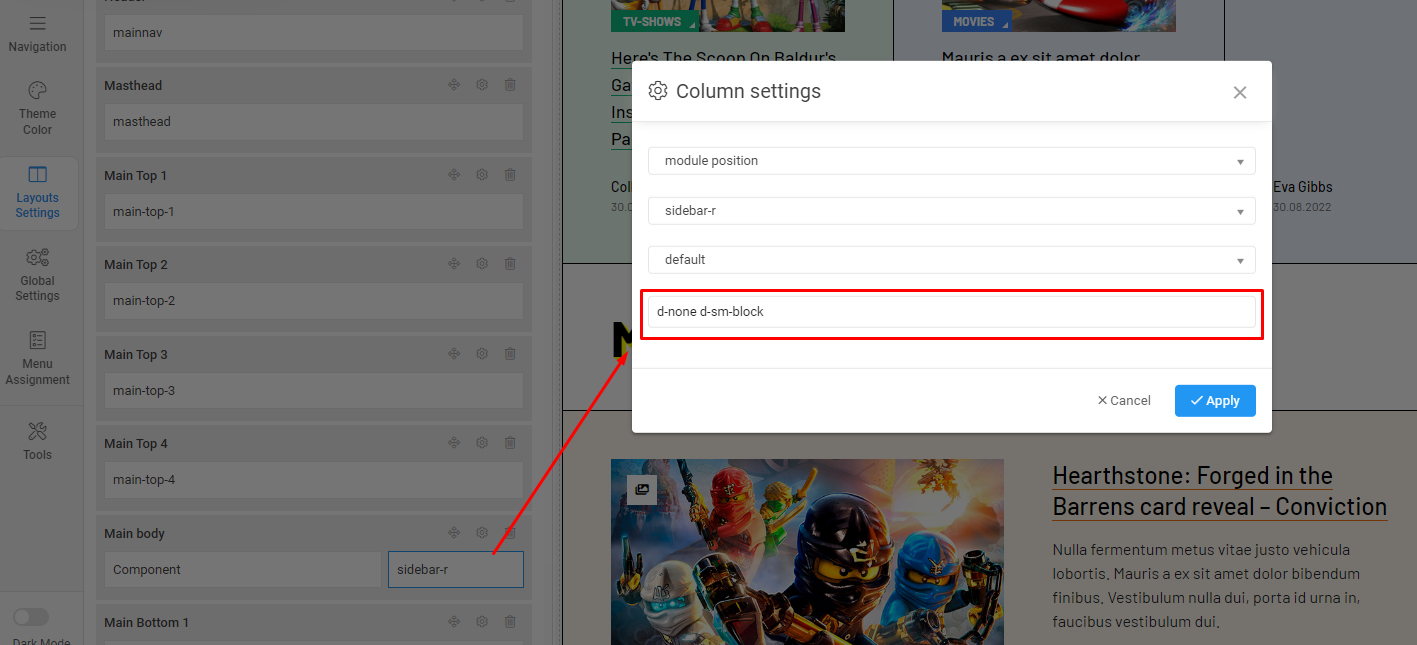The height and width of the screenshot is (645, 1417).
Task: Click move icon on Main body row
Action: pyautogui.click(x=454, y=533)
